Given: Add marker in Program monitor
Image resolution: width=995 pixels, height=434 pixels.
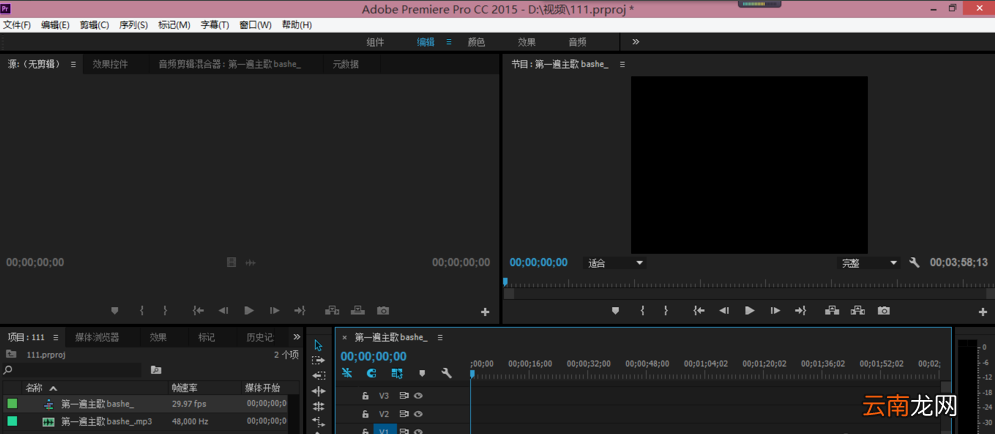Looking at the screenshot, I should 615,310.
